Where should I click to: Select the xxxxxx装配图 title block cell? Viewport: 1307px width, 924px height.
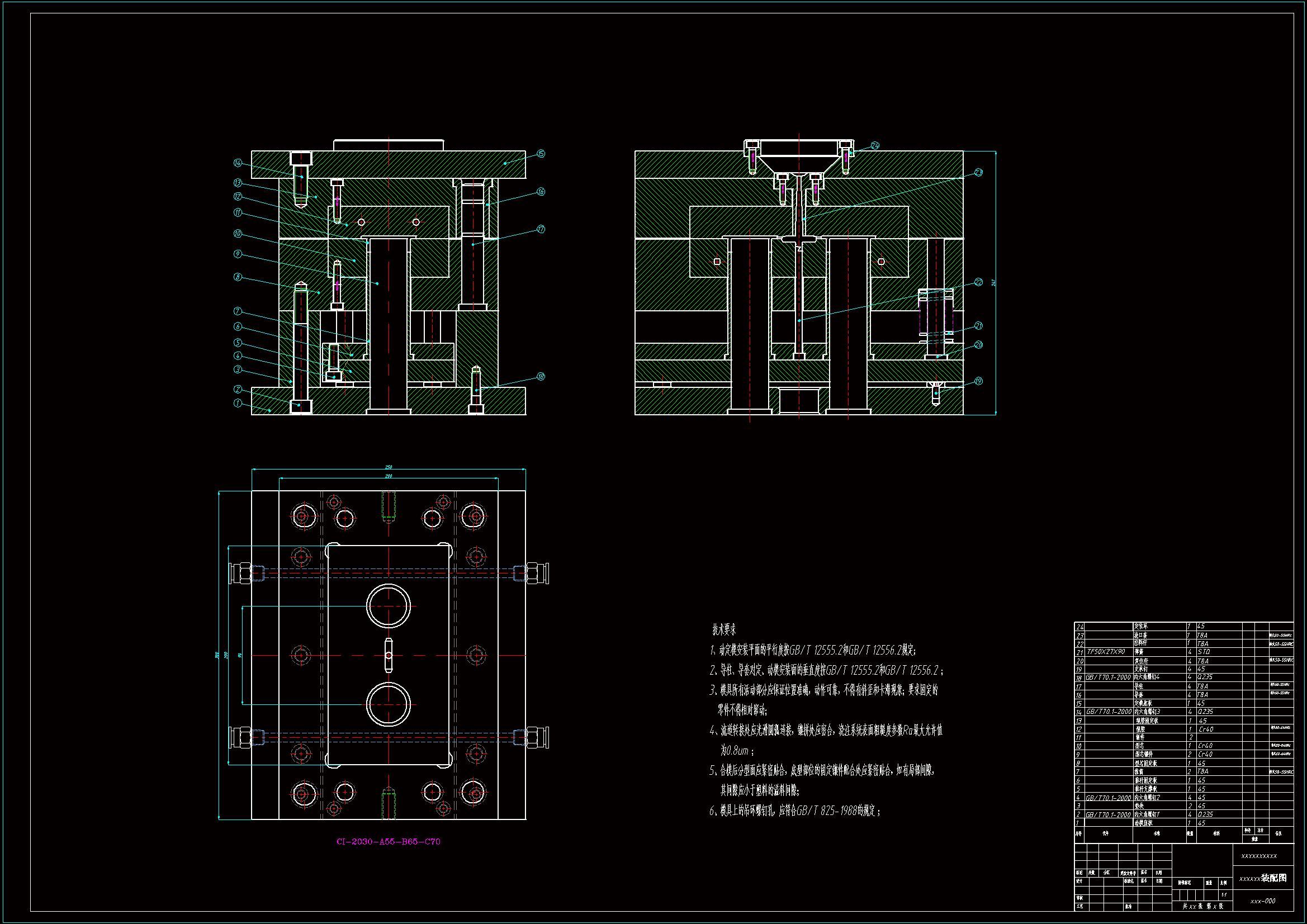(1263, 879)
